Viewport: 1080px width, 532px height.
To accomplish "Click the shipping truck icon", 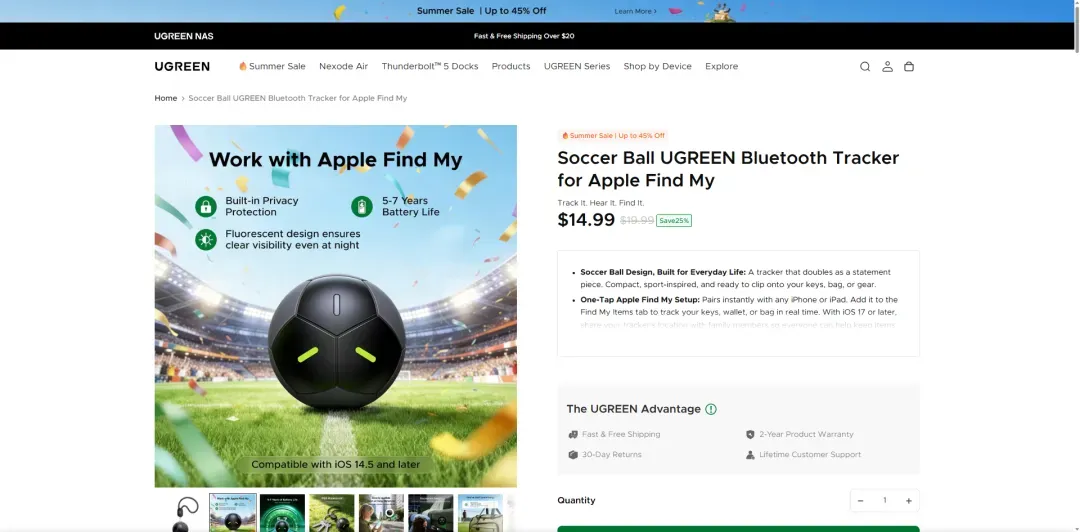I will point(572,435).
